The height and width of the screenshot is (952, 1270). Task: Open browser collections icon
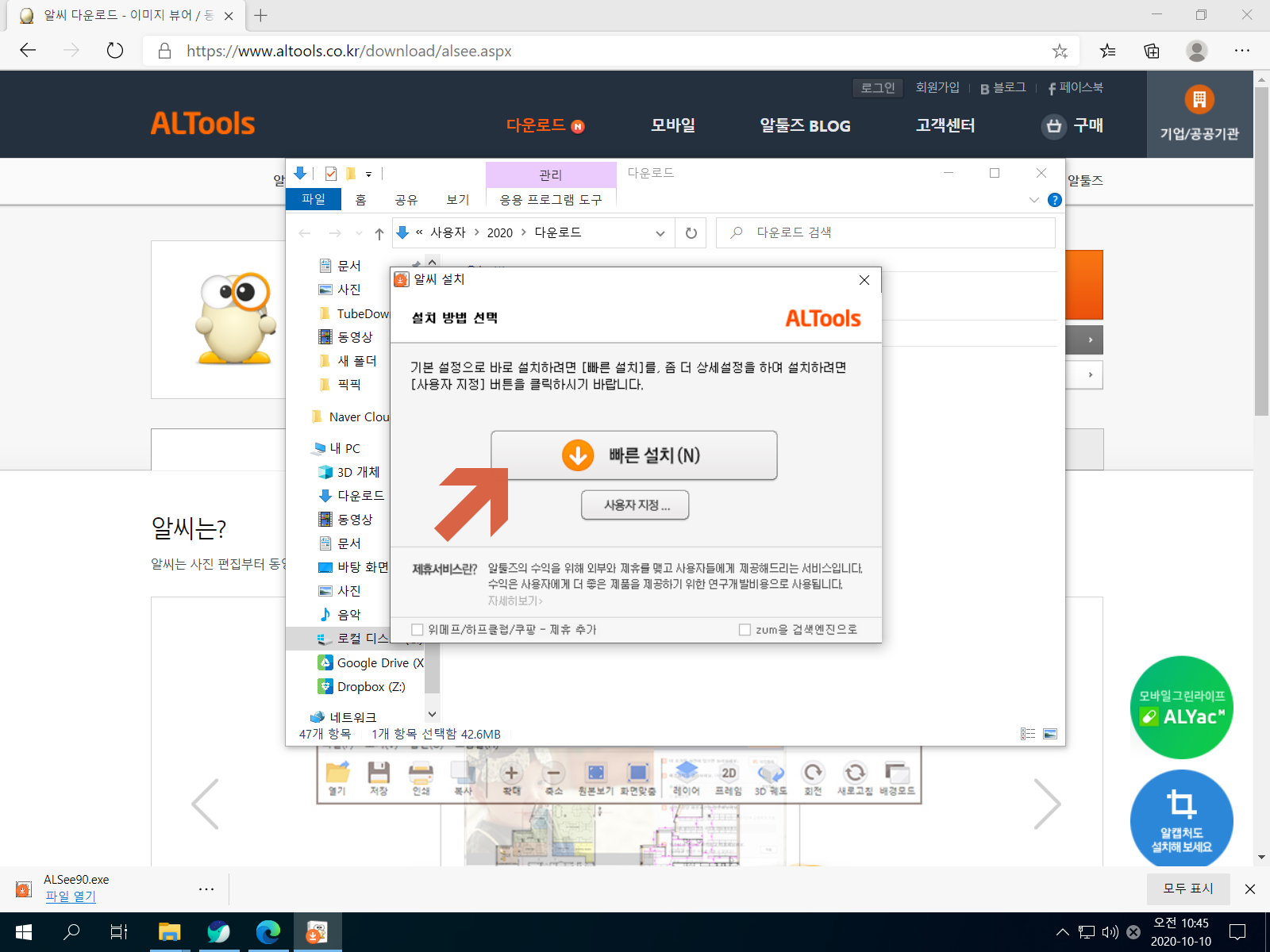1152,51
